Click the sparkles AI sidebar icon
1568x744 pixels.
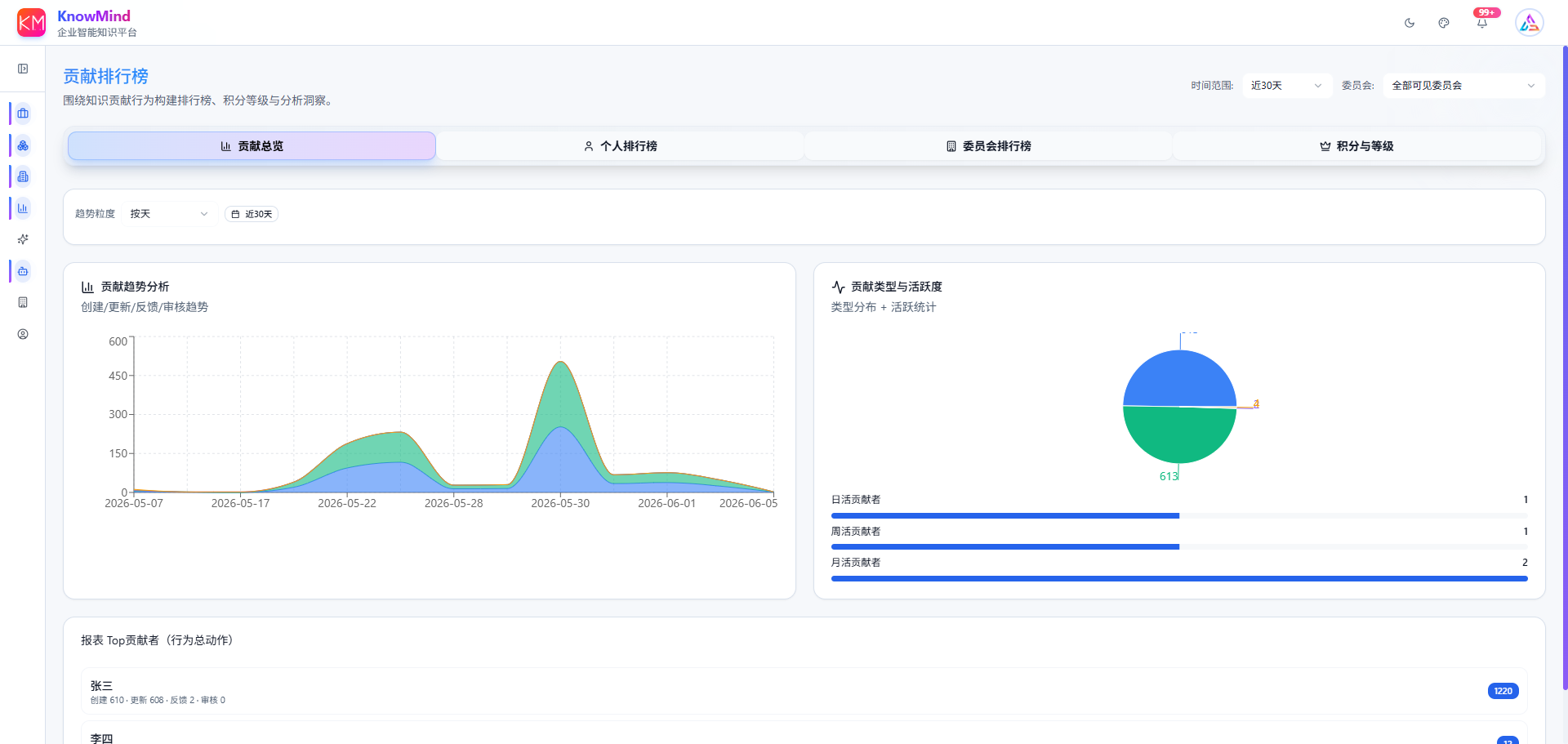pos(23,239)
